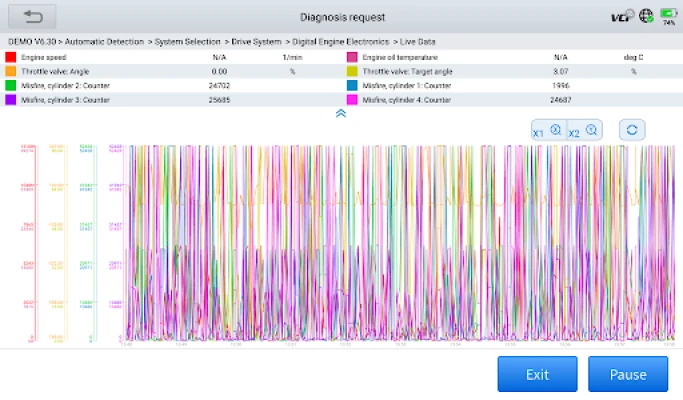Toggle Misfire cylinder 4 violet swatch
This screenshot has height=400, width=683.
point(351,100)
